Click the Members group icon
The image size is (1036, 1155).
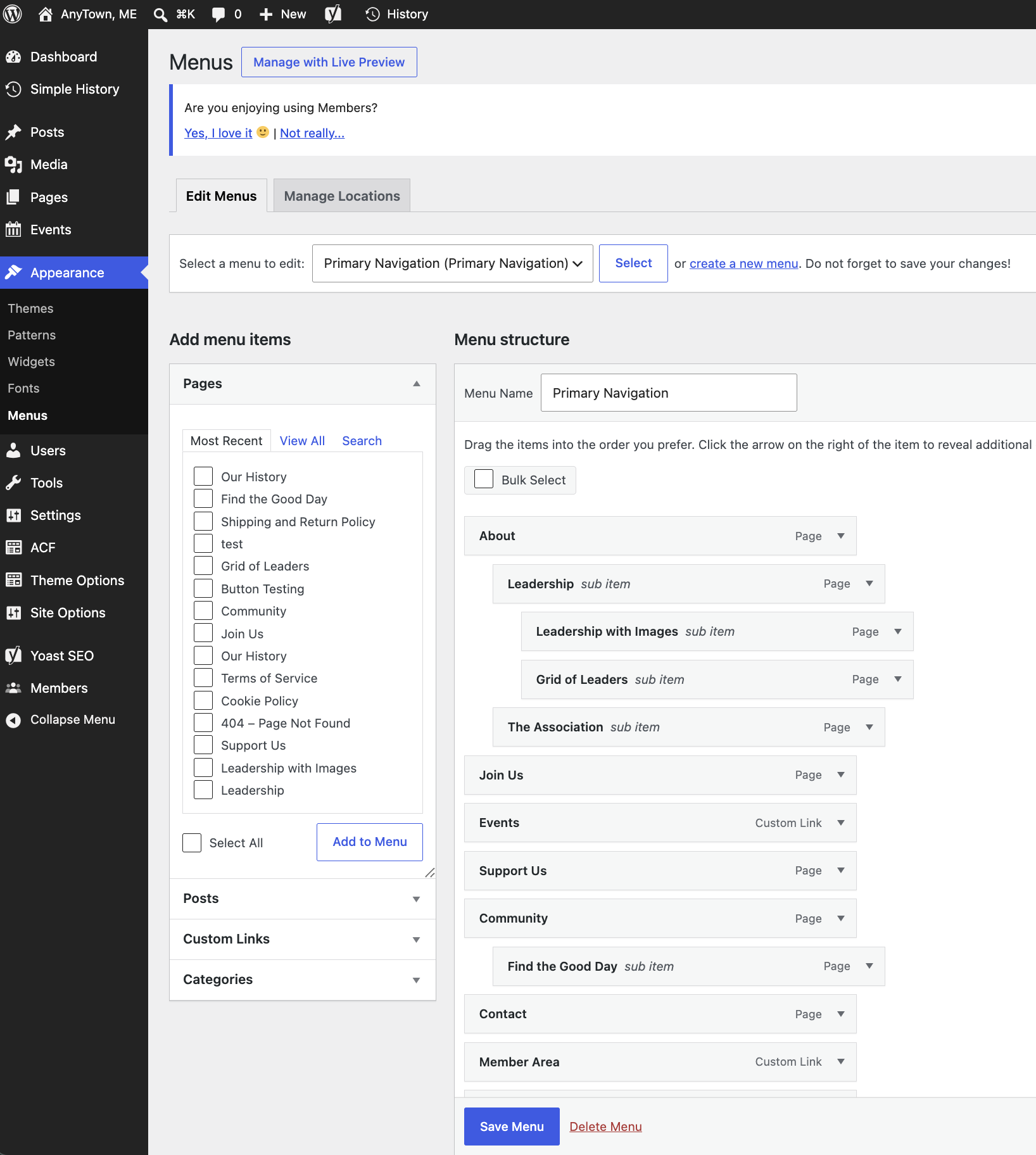tap(13, 688)
